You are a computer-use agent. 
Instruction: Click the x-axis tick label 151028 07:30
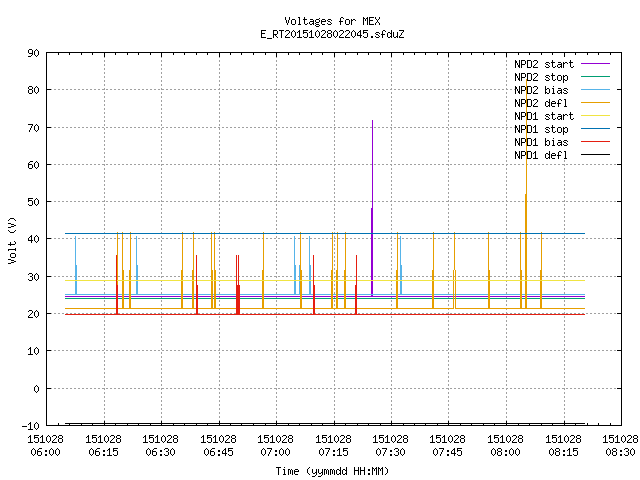tap(391, 446)
